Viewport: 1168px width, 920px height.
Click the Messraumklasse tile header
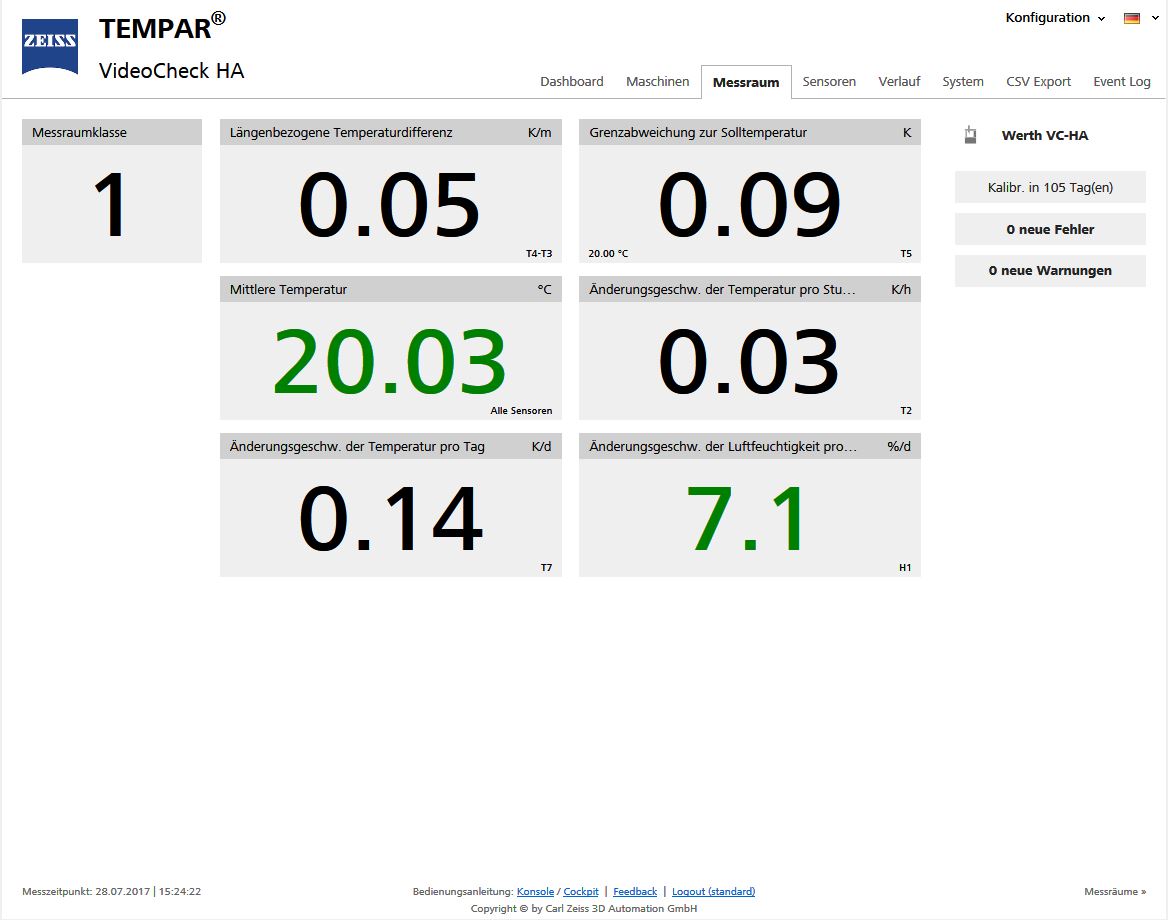112,132
